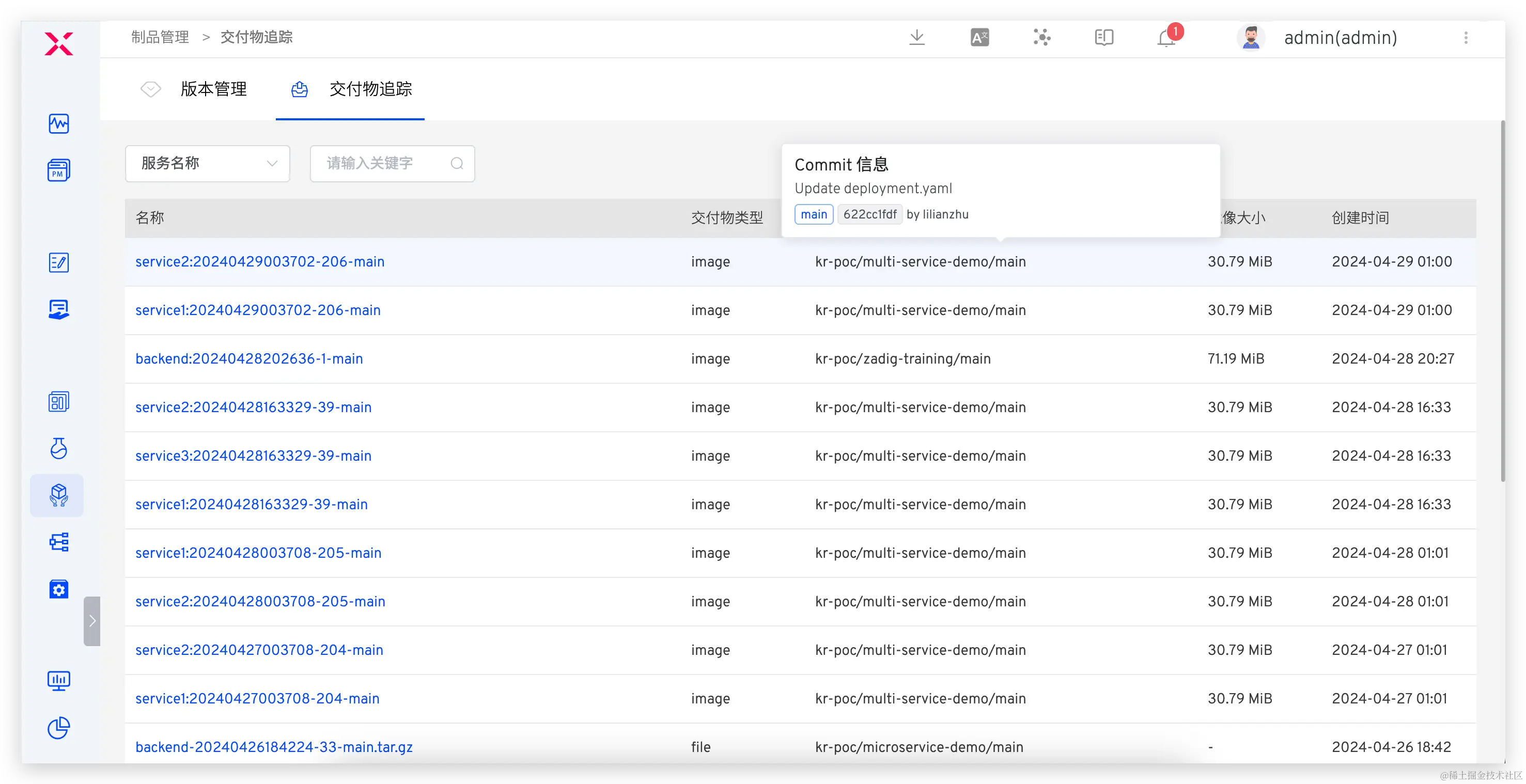Open the test flask sidebar icon
The image size is (1526, 784).
click(59, 448)
